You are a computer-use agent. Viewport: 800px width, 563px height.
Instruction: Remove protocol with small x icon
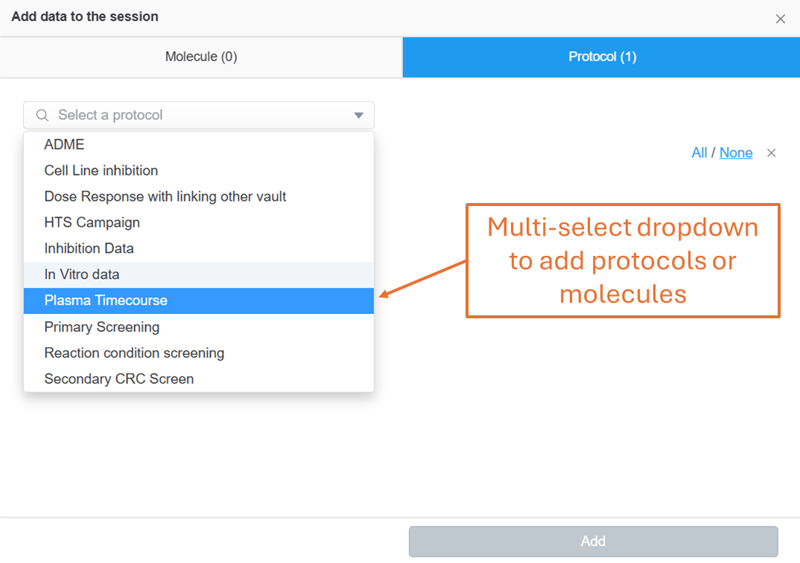pyautogui.click(x=771, y=153)
